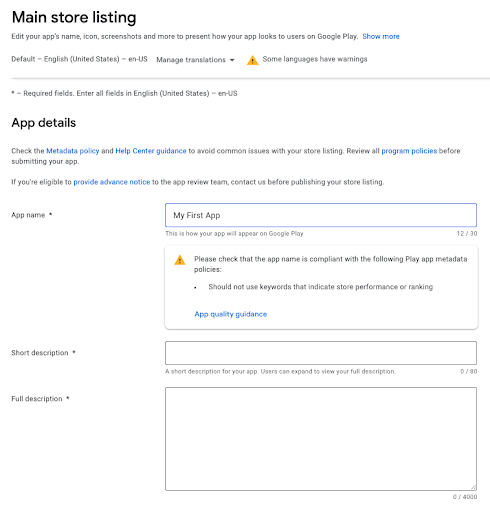Click the warning icon in app name notice
This screenshot has height=512, width=490.
pos(180,260)
